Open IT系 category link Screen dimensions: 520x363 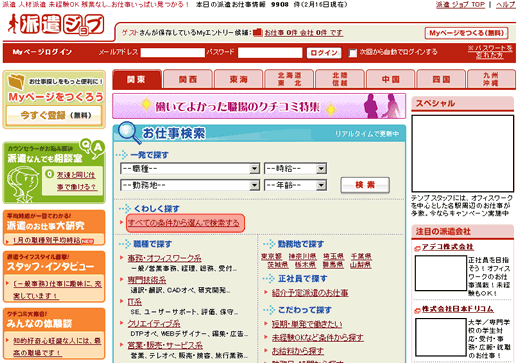(135, 302)
